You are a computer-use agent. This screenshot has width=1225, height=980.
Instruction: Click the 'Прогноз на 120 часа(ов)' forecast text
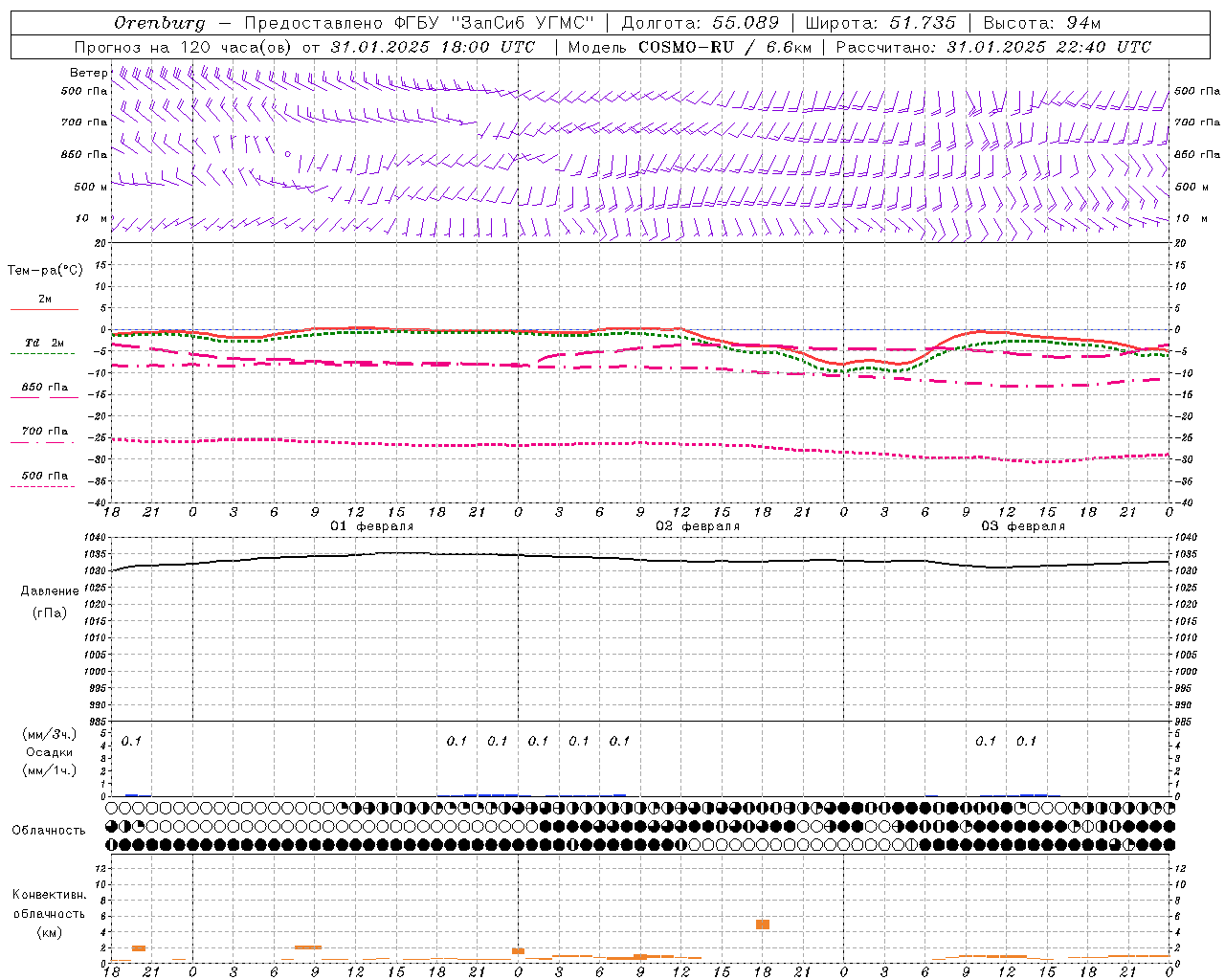click(x=183, y=47)
